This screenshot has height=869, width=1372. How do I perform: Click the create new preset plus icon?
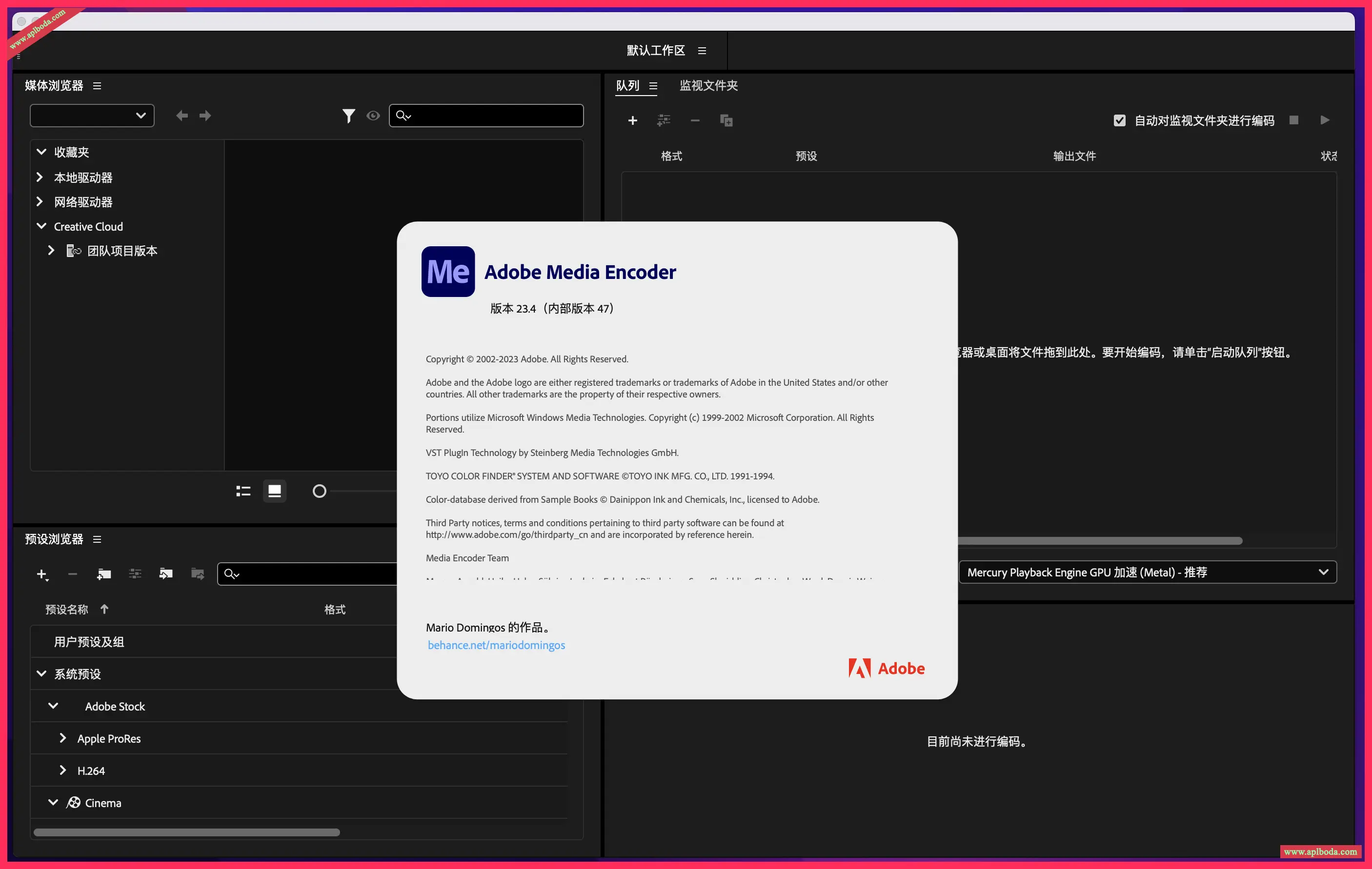(41, 574)
